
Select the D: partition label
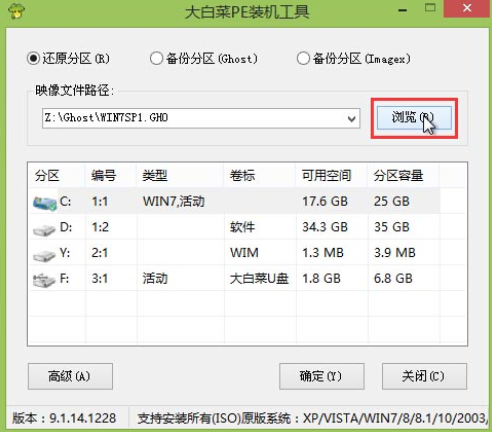tap(66, 227)
